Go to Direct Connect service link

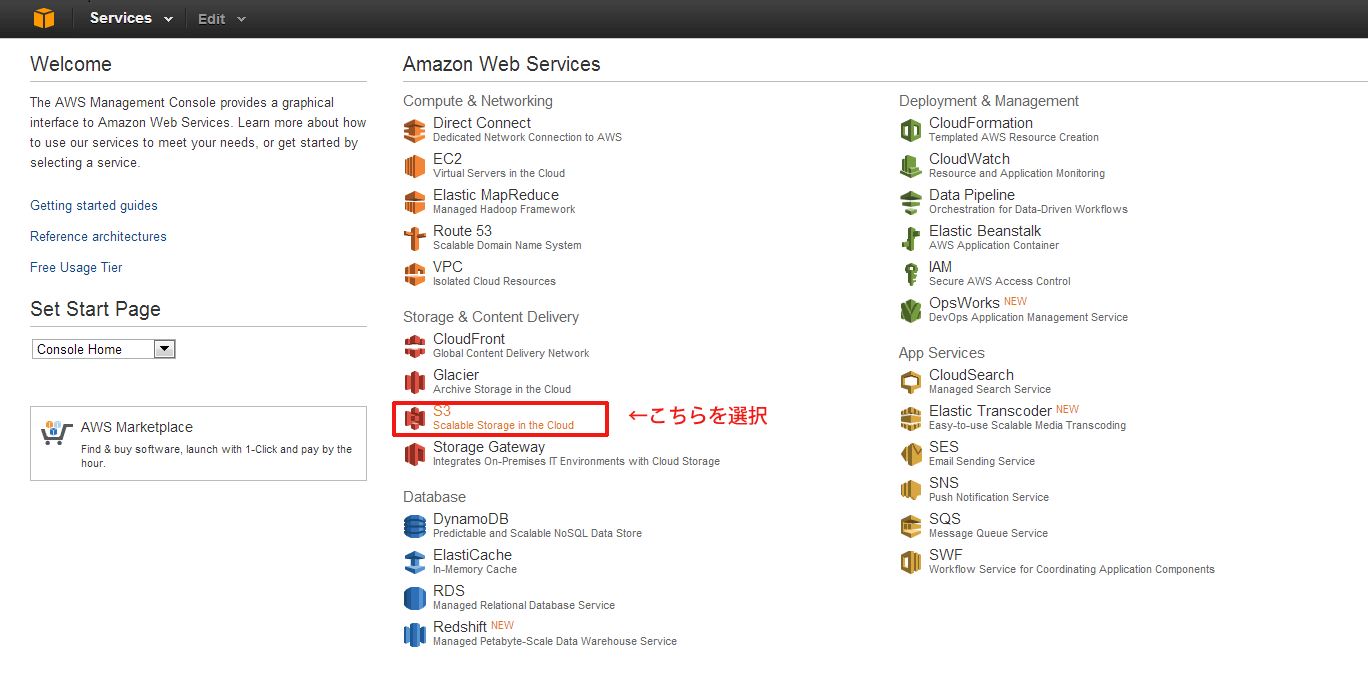point(482,123)
